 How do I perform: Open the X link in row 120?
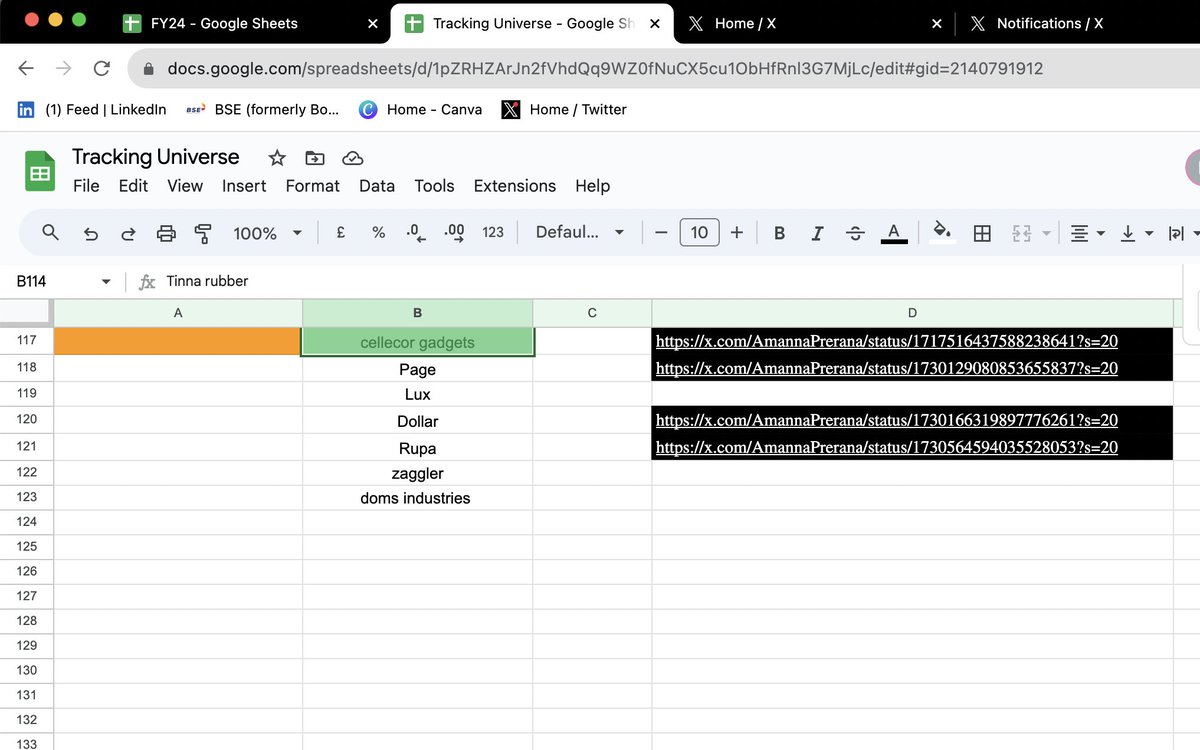pyautogui.click(x=886, y=420)
